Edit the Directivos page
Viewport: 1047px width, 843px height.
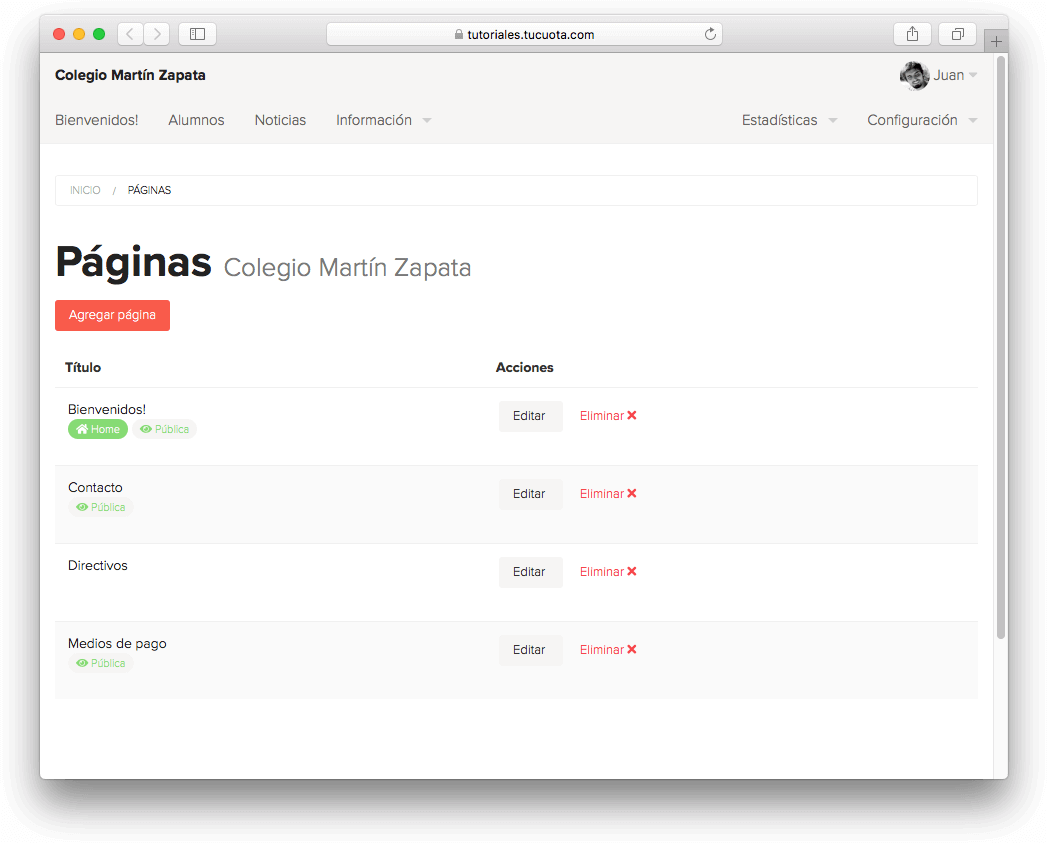click(530, 572)
